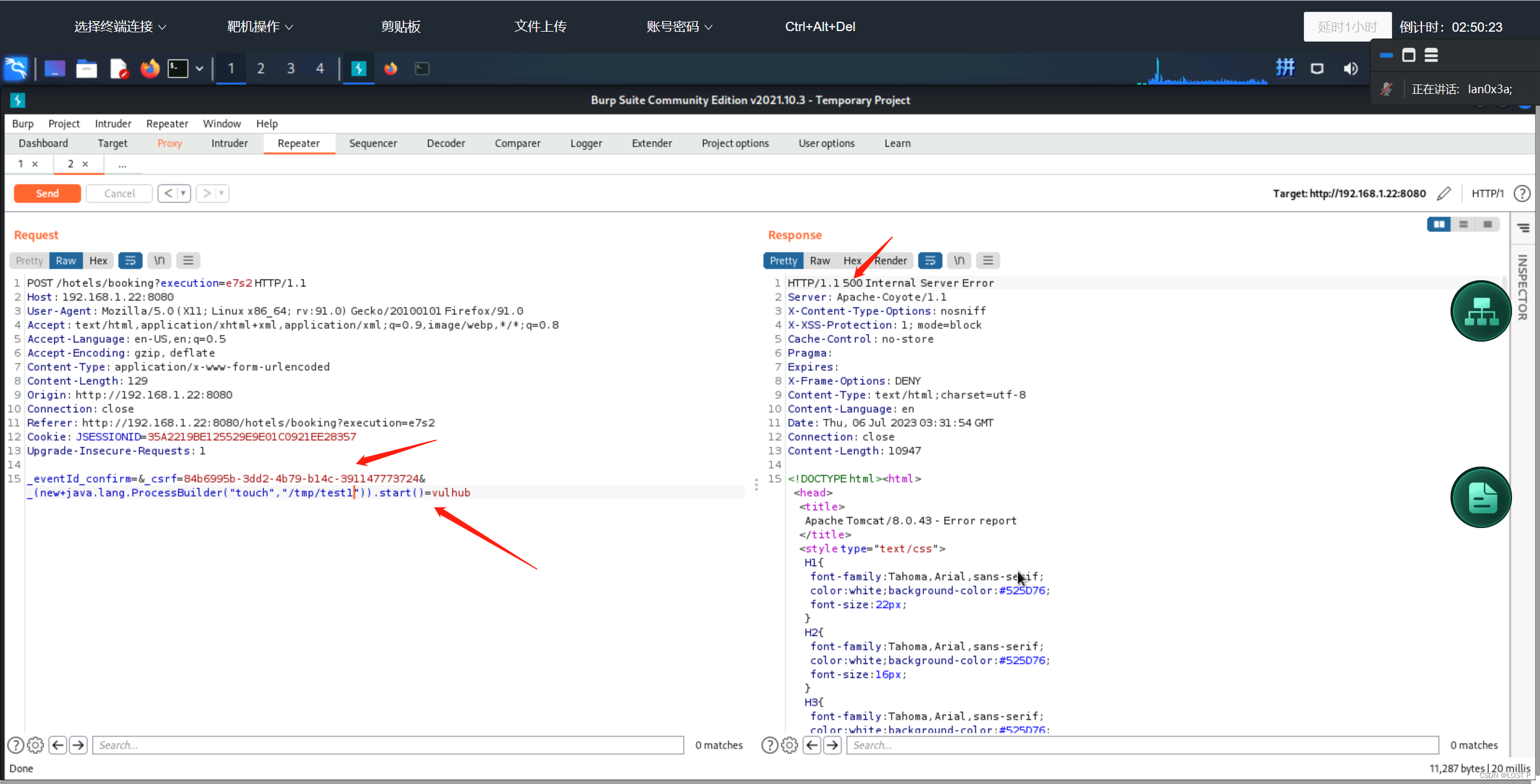The height and width of the screenshot is (784, 1540).
Task: Select tabbed layout view
Action: pos(1488,224)
